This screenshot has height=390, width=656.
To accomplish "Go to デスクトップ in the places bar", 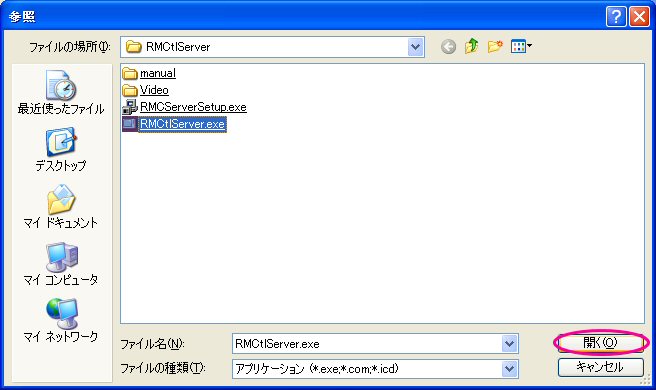I will (61, 150).
